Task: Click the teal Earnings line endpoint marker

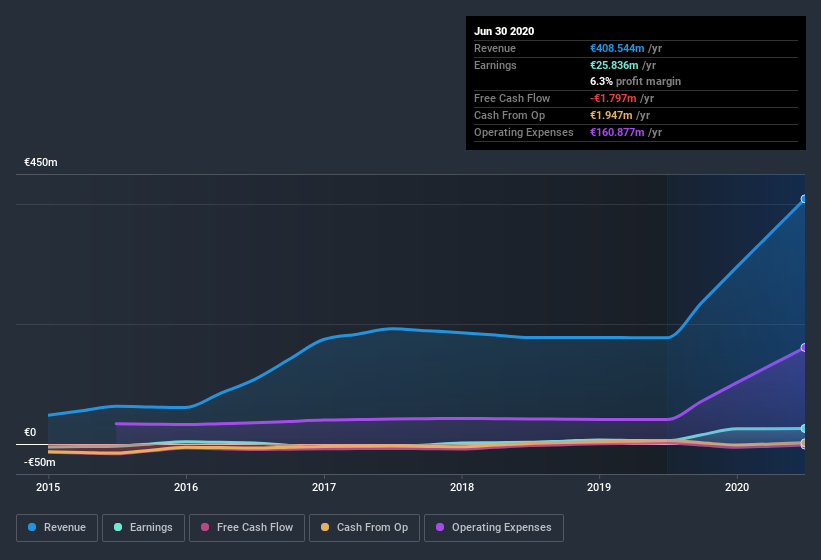Action: [x=803, y=428]
